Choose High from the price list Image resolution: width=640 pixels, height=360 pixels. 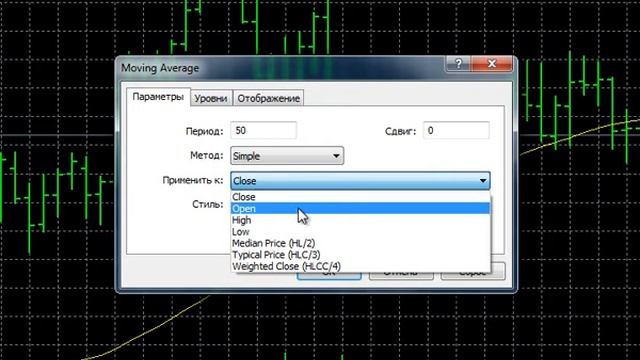(x=360, y=220)
